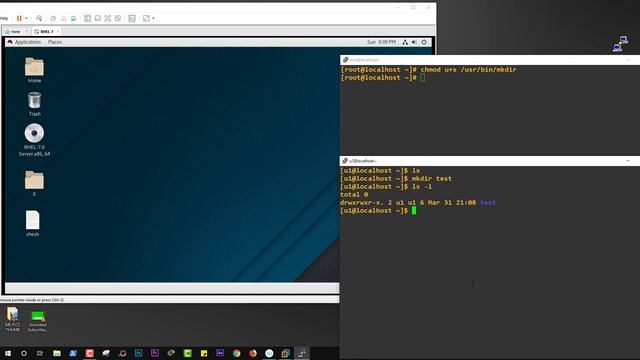640x360 pixels.
Task: Click the blue 'test' directory name
Action: coord(487,202)
